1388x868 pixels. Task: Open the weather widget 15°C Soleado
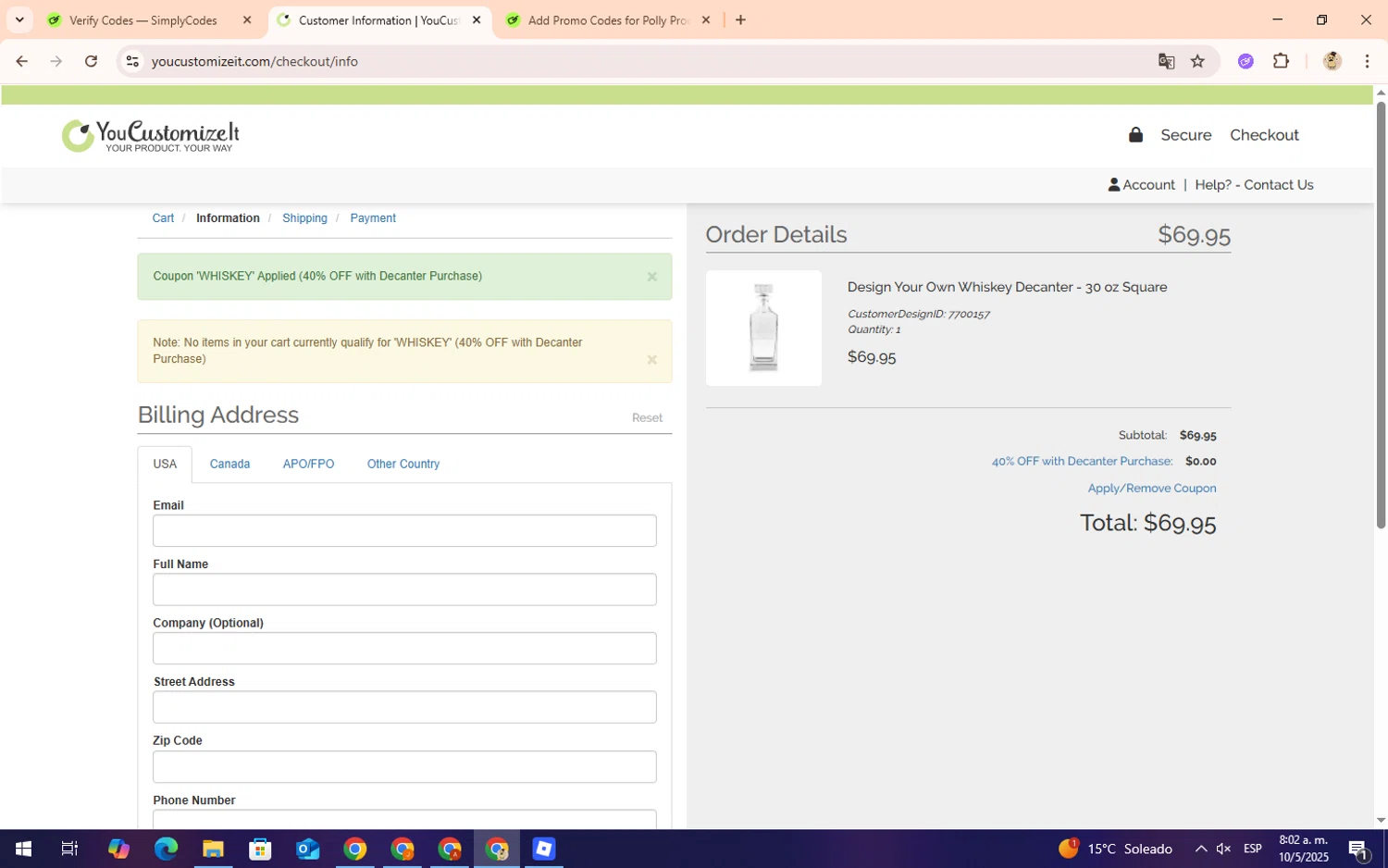(x=1115, y=849)
